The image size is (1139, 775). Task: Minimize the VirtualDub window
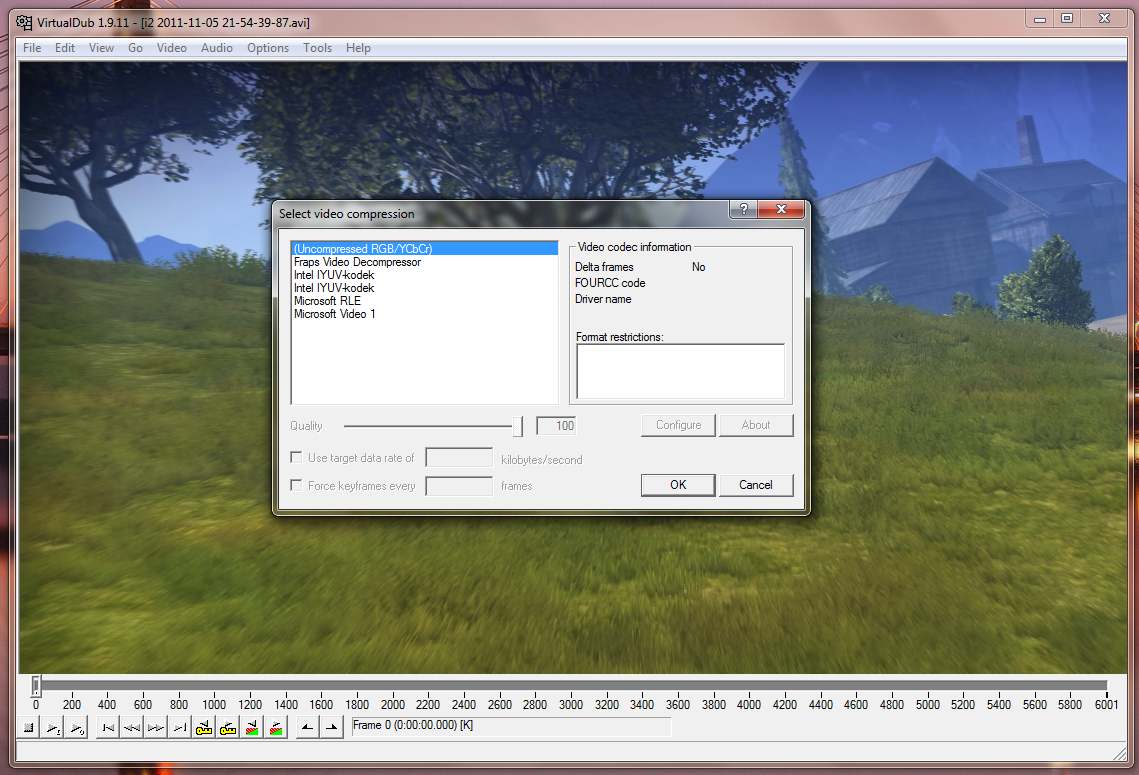click(x=1040, y=19)
